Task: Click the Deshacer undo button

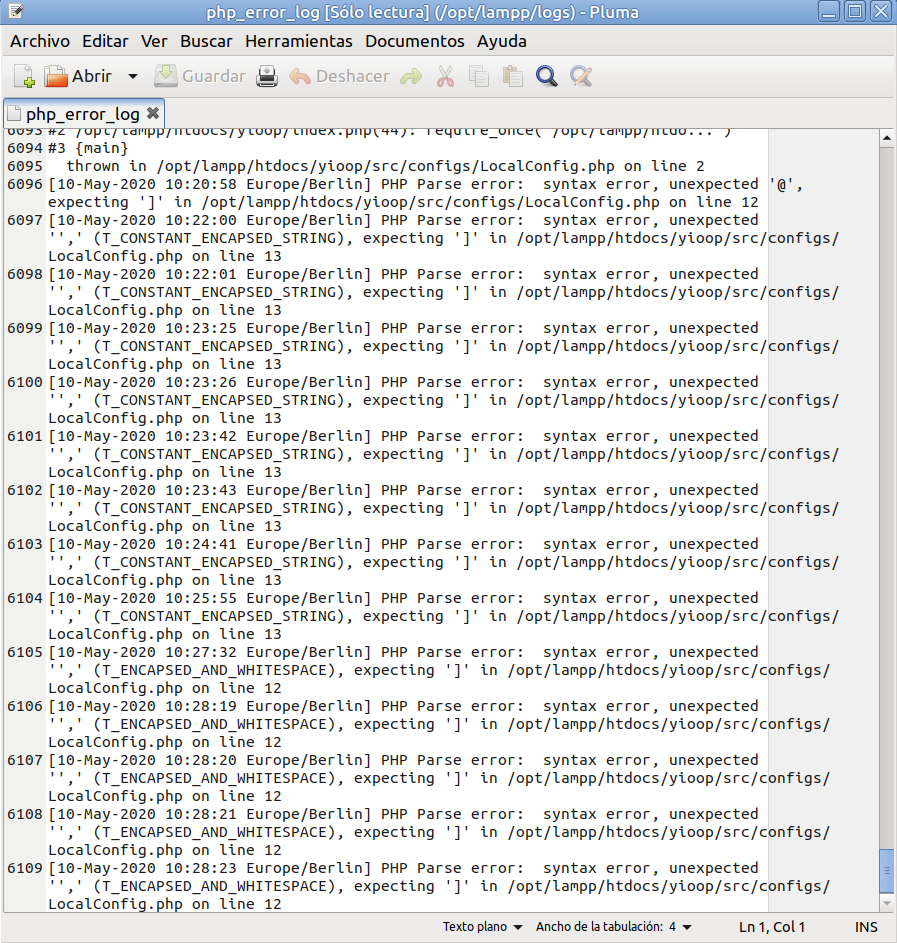Action: 339,76
